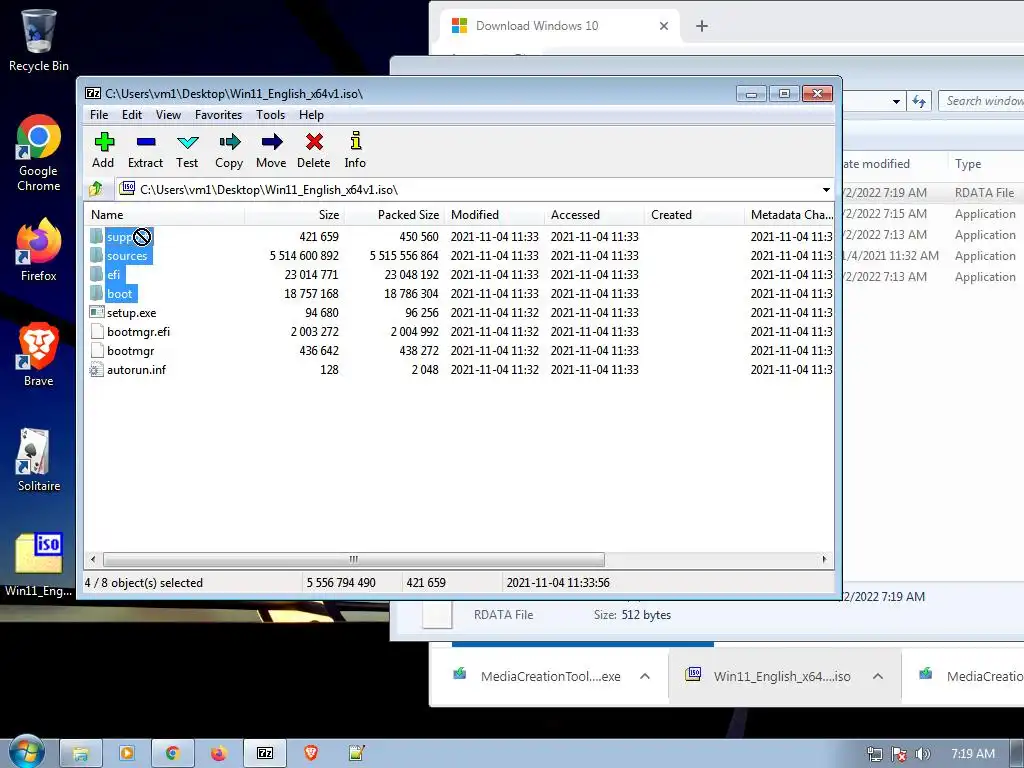Sort file list by Size column
The image size is (1024, 768).
(295, 215)
